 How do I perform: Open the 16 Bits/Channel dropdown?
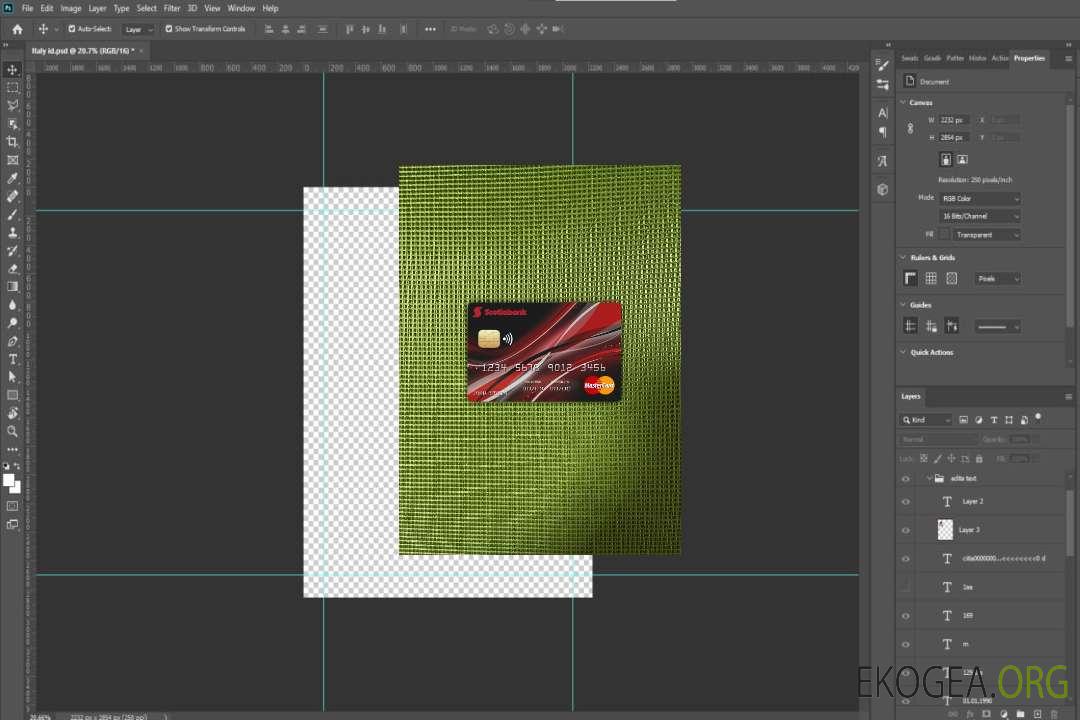point(979,216)
